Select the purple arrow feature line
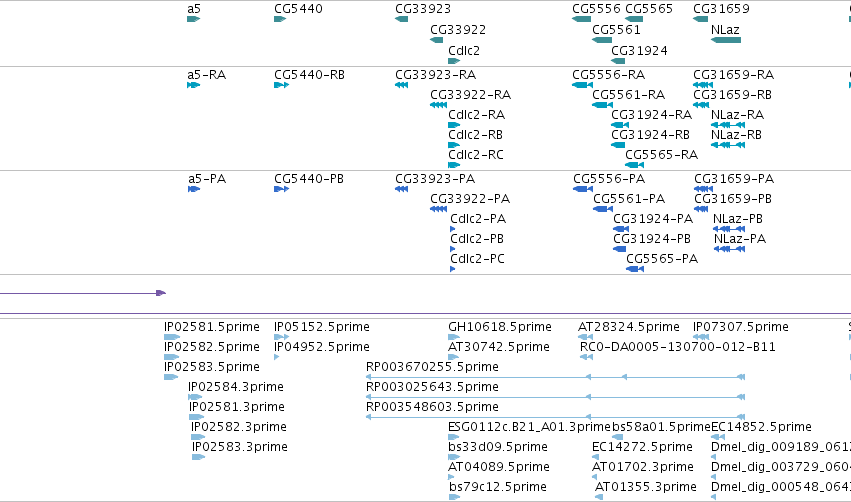 (82, 293)
